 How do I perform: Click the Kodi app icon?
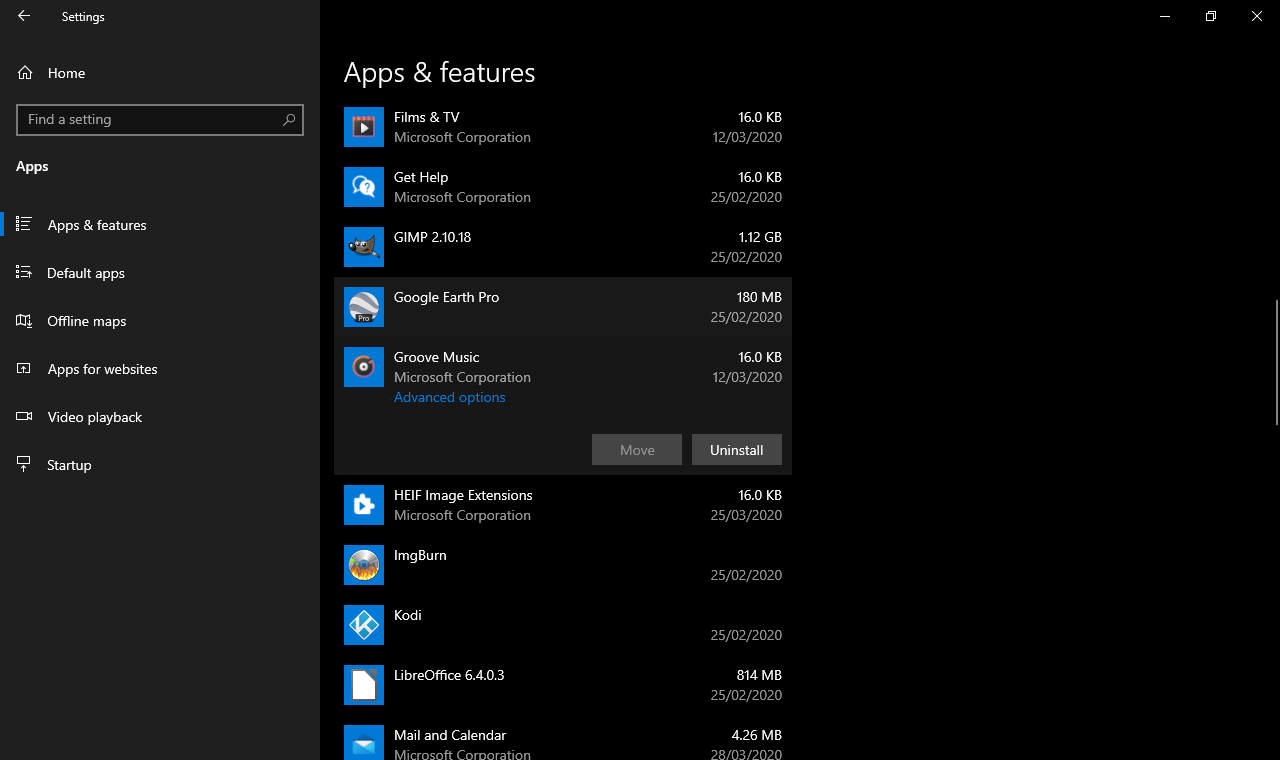pos(364,625)
